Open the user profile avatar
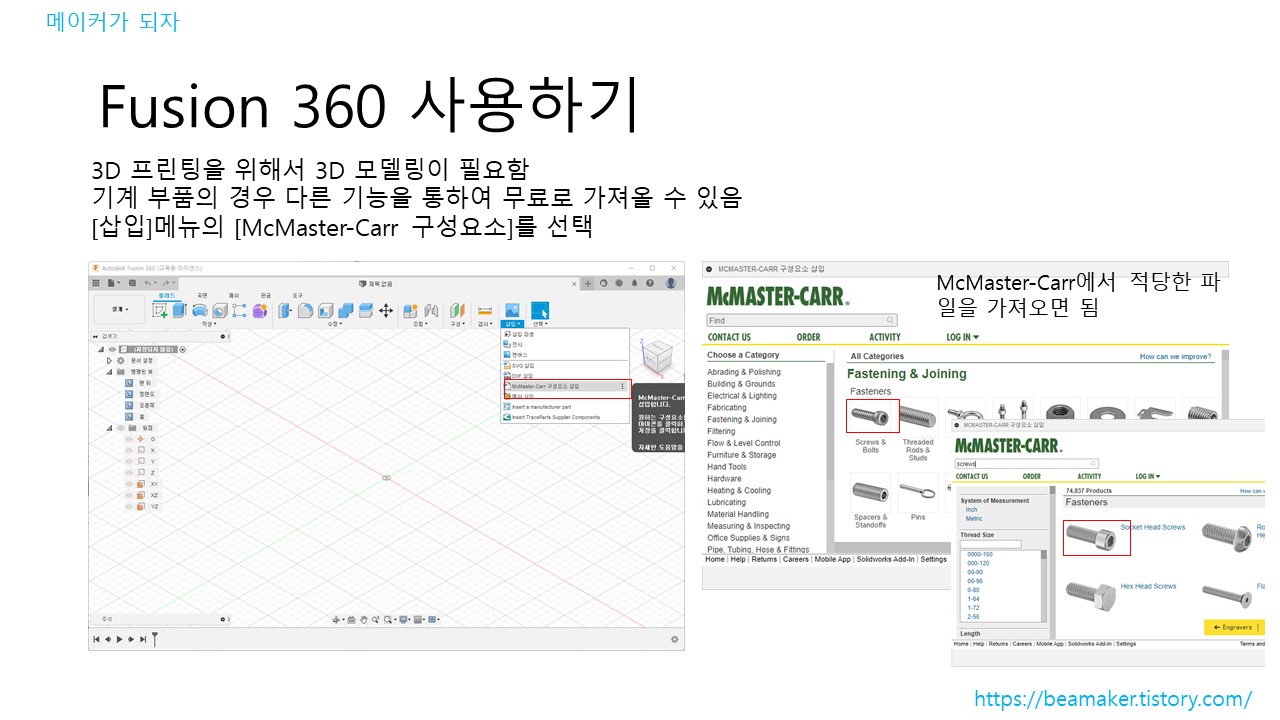 click(x=671, y=283)
